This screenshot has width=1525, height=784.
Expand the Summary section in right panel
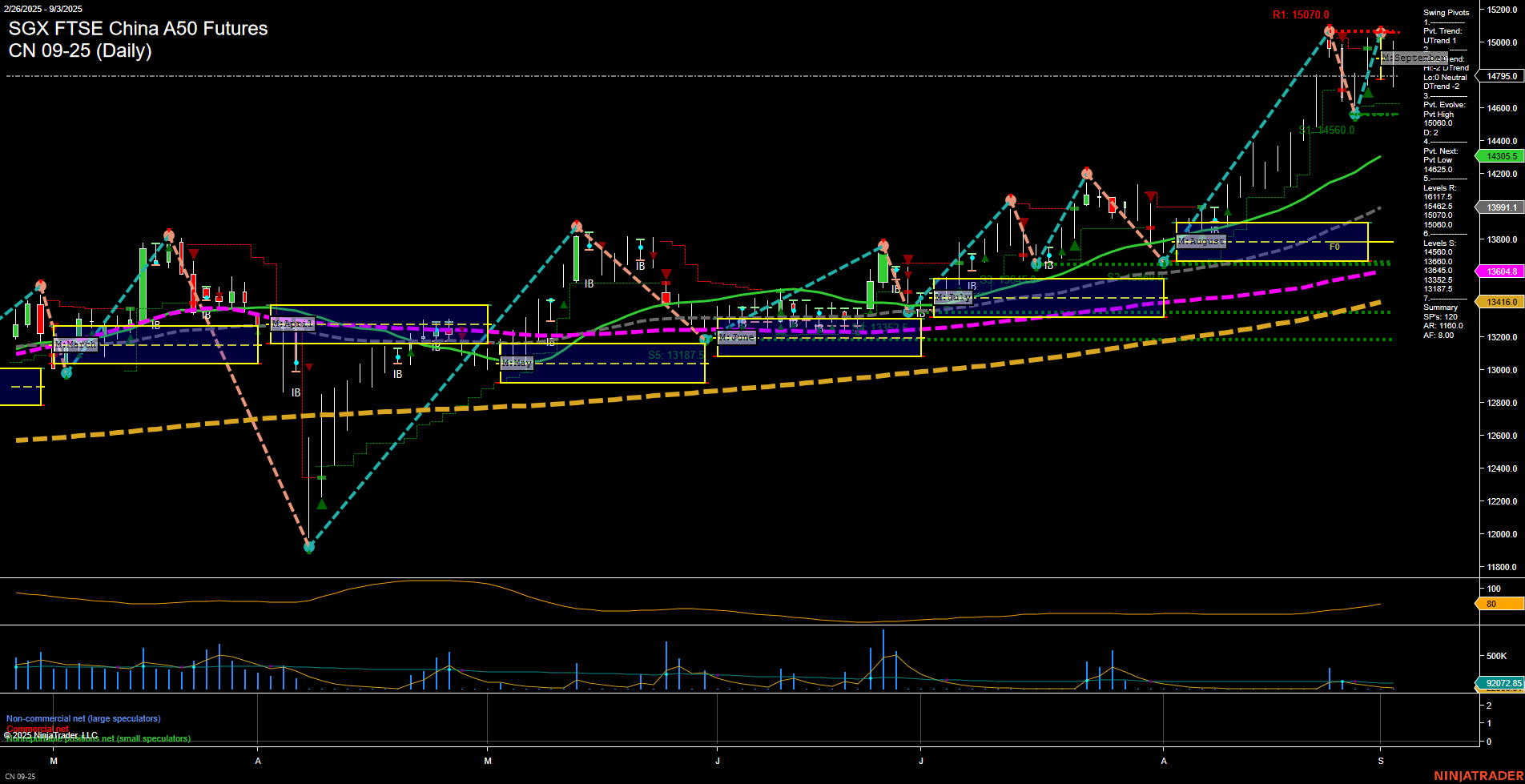[x=1442, y=307]
